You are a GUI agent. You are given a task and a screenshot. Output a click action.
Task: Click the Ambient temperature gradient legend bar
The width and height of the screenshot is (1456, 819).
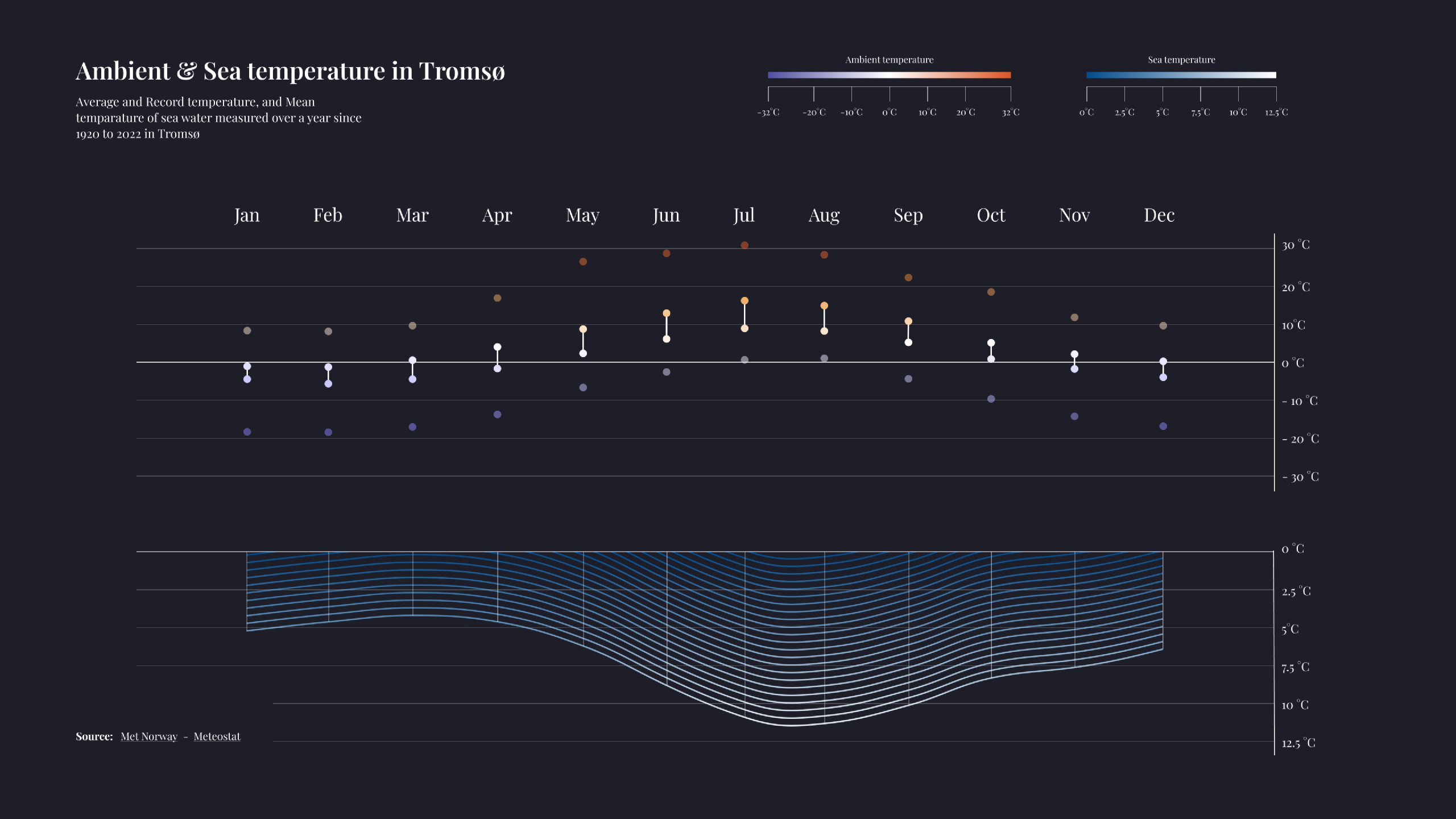point(889,74)
